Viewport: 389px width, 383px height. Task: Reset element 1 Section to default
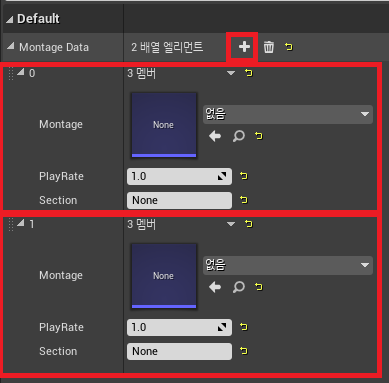click(x=244, y=351)
